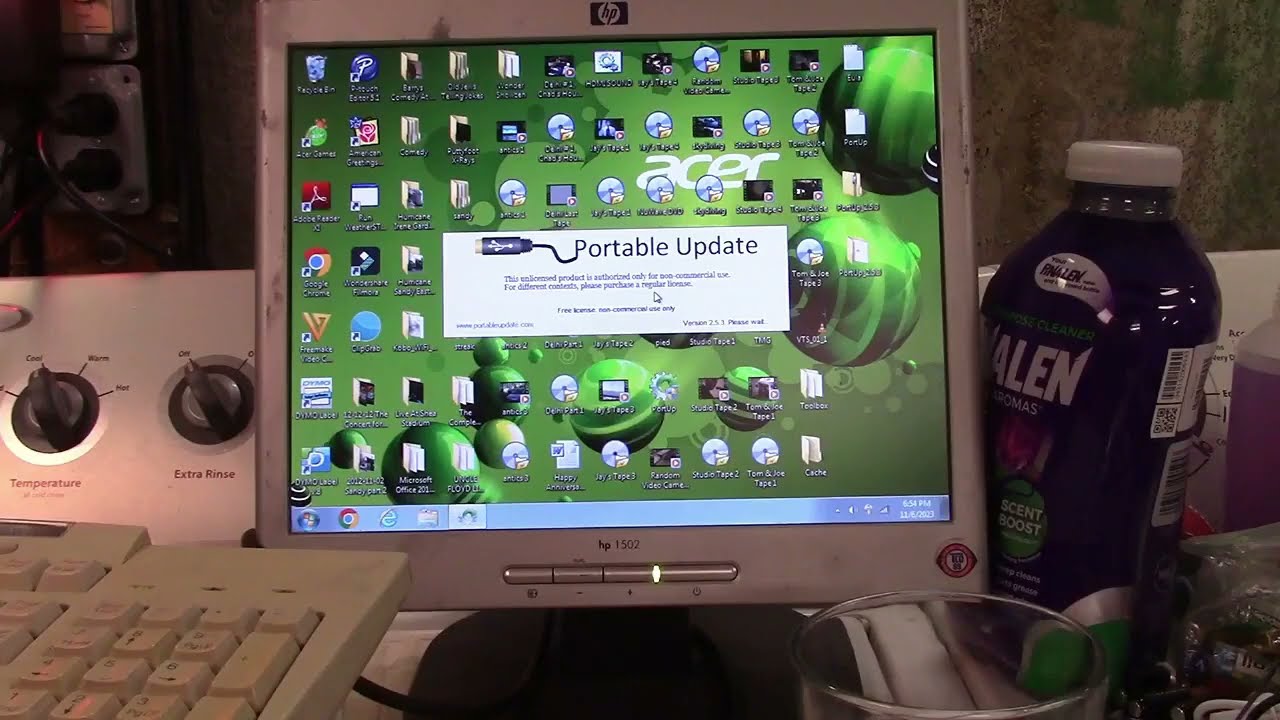
Task: Launch the ClipGrab shortcut
Action: [365, 330]
